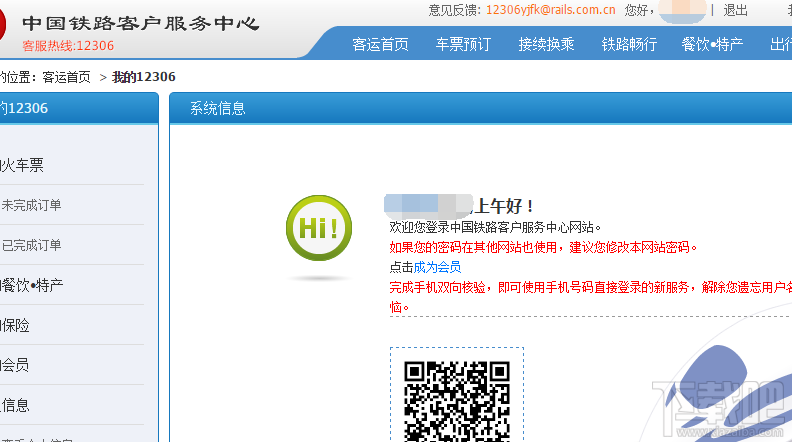
Task: Click the 成为会员 link
Action: tap(437, 267)
